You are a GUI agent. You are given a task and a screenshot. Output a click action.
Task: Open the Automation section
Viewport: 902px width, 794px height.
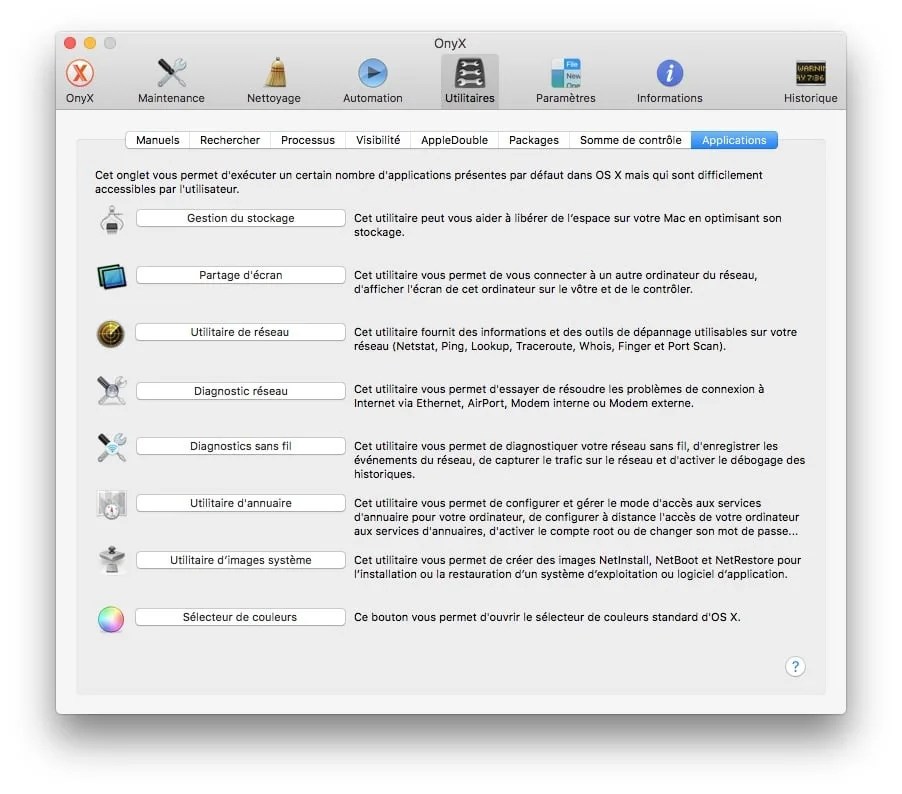tap(373, 81)
